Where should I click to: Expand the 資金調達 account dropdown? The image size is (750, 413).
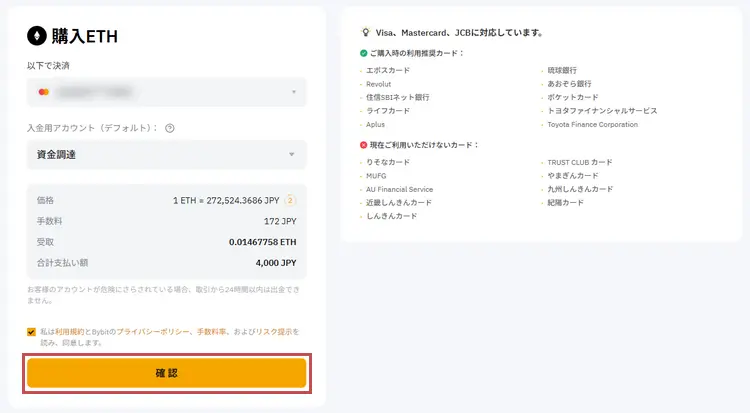(166, 155)
